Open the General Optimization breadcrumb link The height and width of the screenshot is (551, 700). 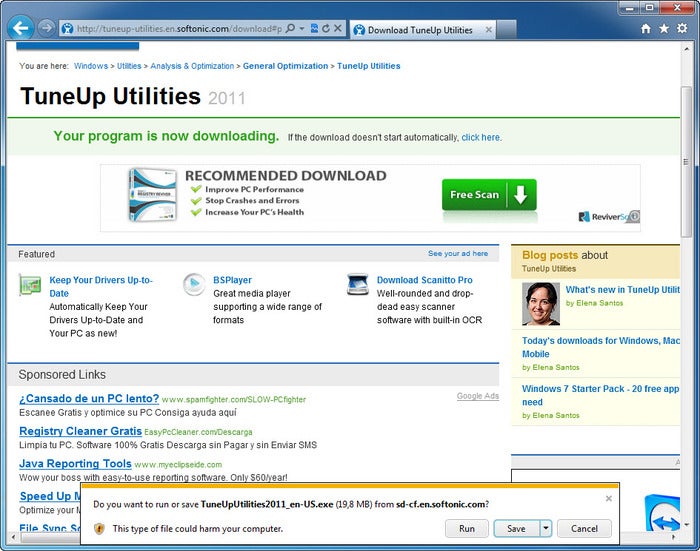285,66
